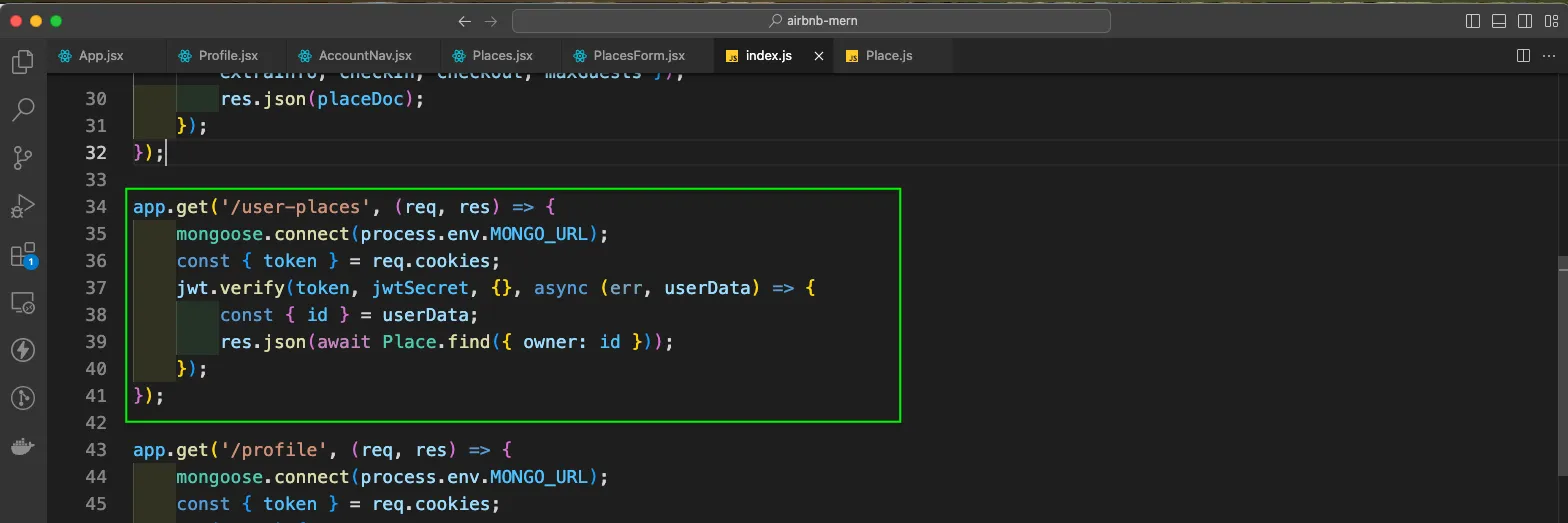The image size is (1568, 523).
Task: Switch to the PlacesForm.jsx tab
Action: click(x=637, y=56)
